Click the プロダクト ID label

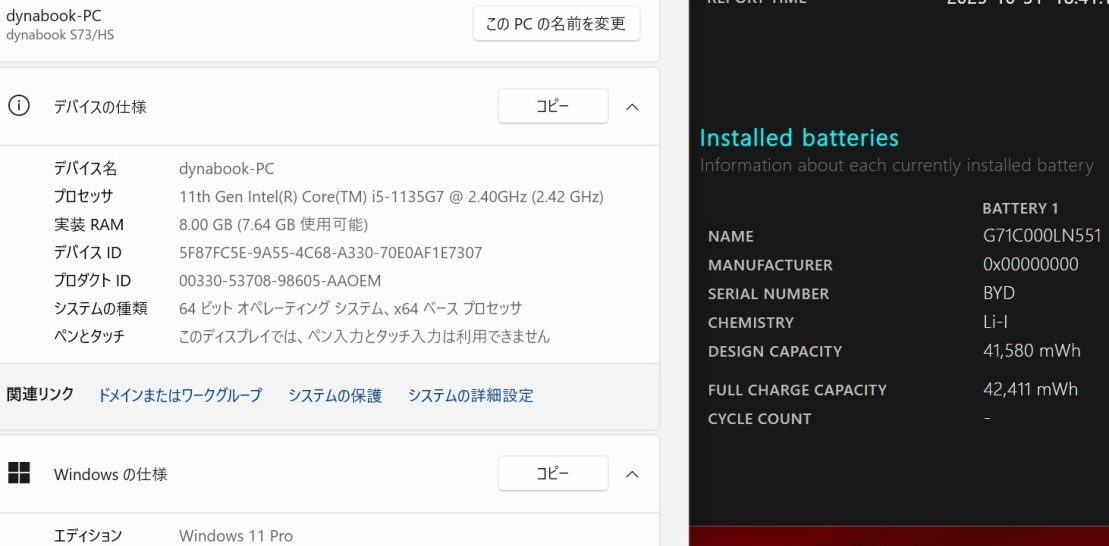click(92, 281)
